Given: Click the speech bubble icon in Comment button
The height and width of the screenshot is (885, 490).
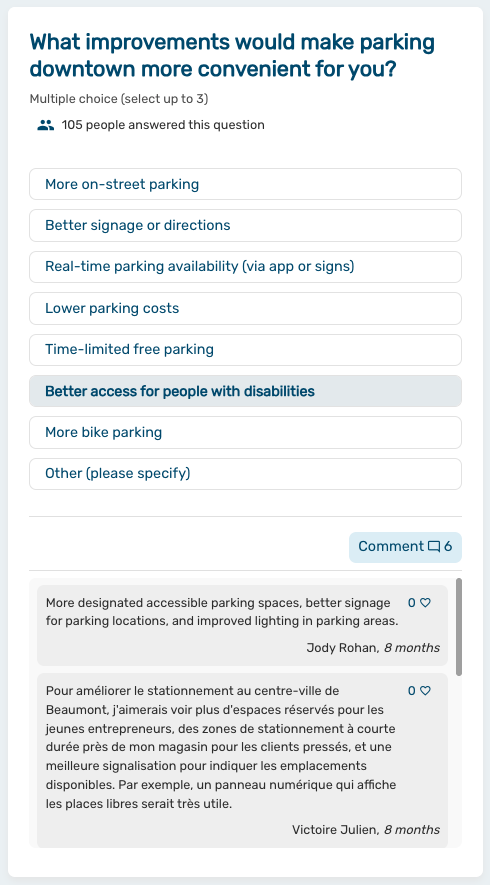Looking at the screenshot, I should (x=434, y=547).
